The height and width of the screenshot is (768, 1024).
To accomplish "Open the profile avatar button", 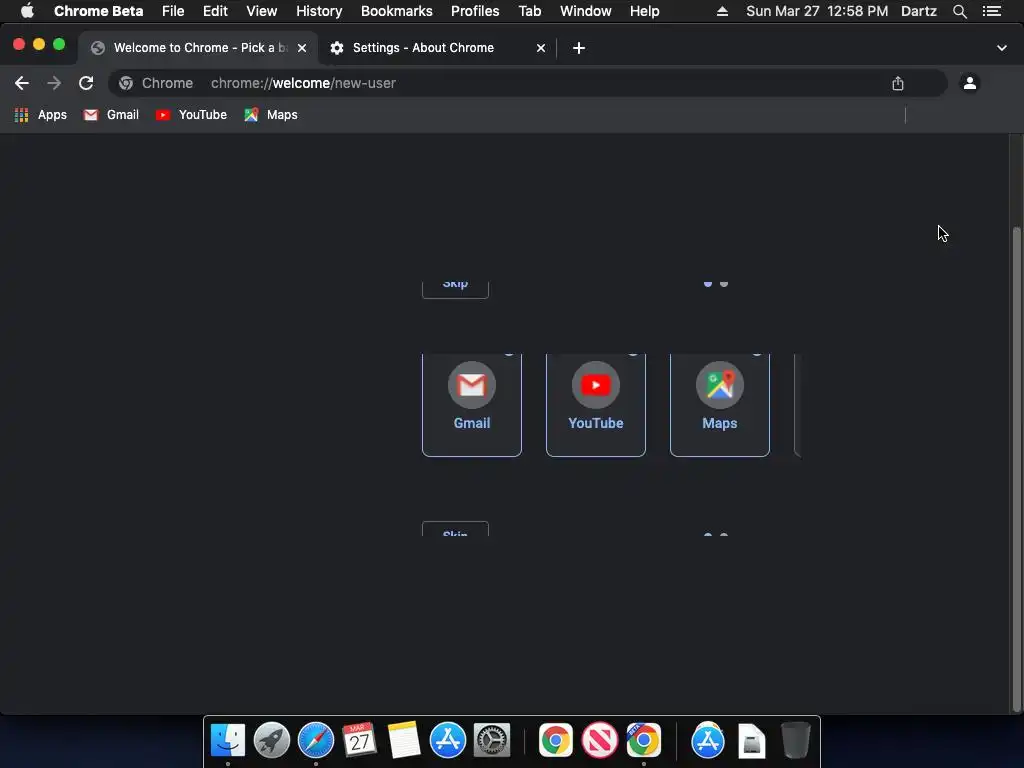I will 970,83.
